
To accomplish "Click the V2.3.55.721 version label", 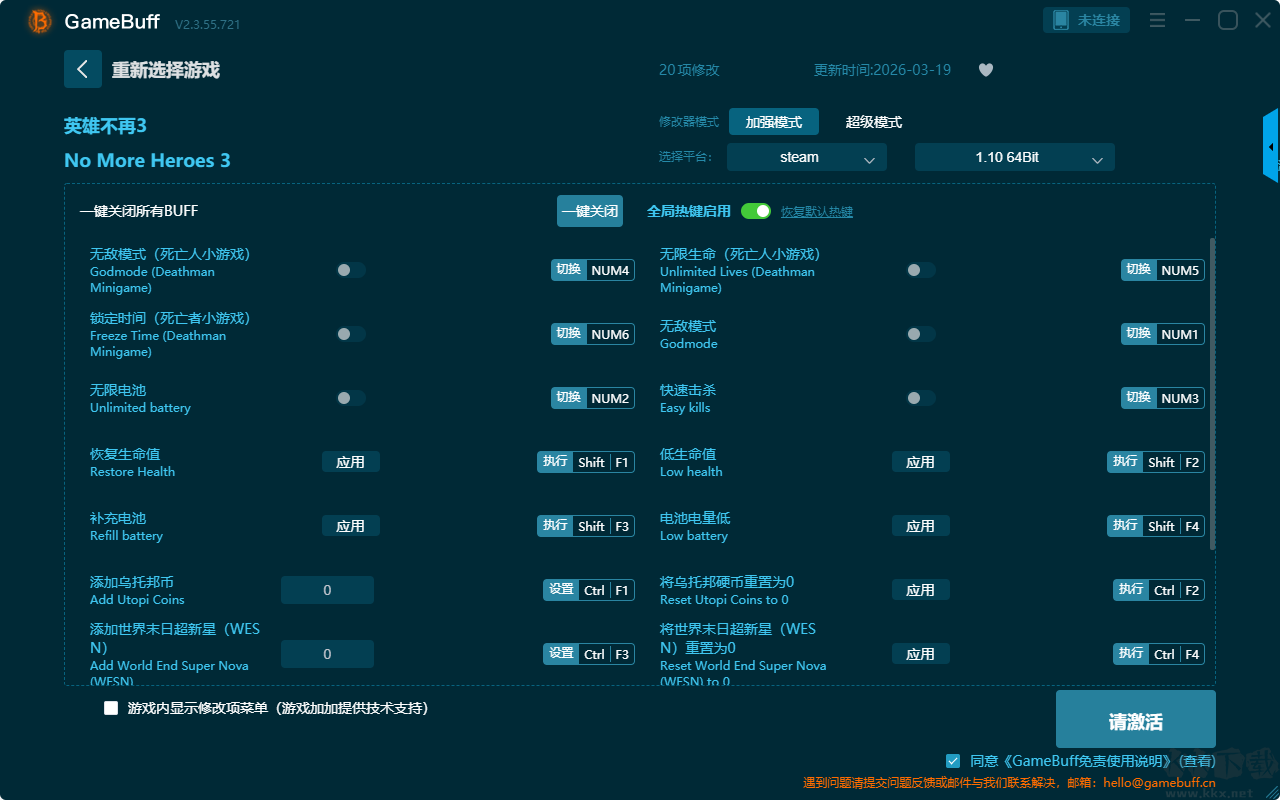I will [x=208, y=24].
